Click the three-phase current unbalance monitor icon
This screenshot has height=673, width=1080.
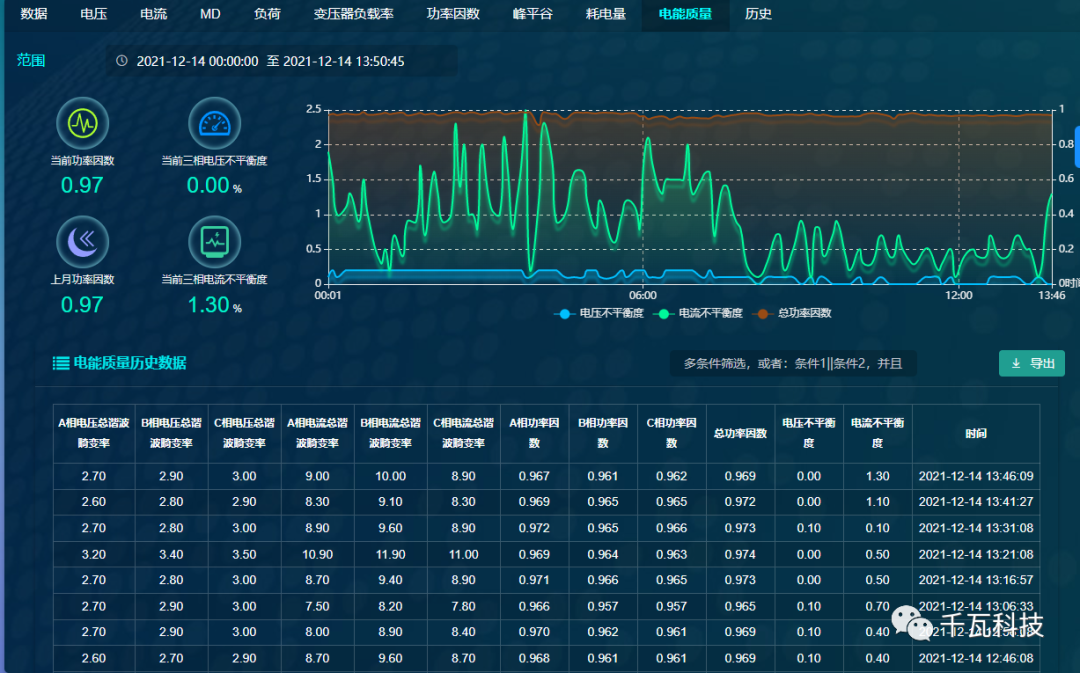(x=215, y=240)
